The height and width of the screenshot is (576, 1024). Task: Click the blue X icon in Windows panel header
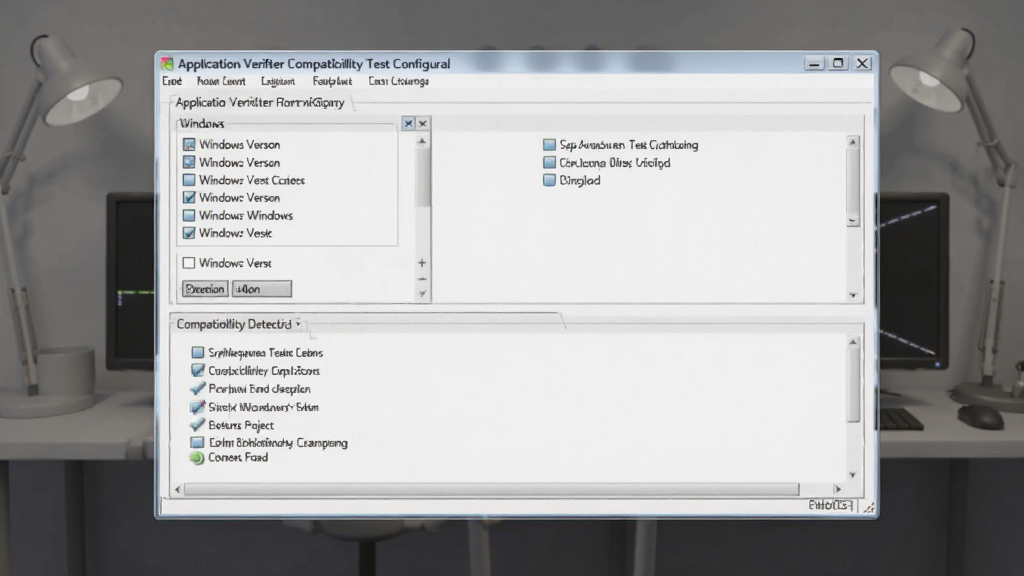(x=408, y=123)
